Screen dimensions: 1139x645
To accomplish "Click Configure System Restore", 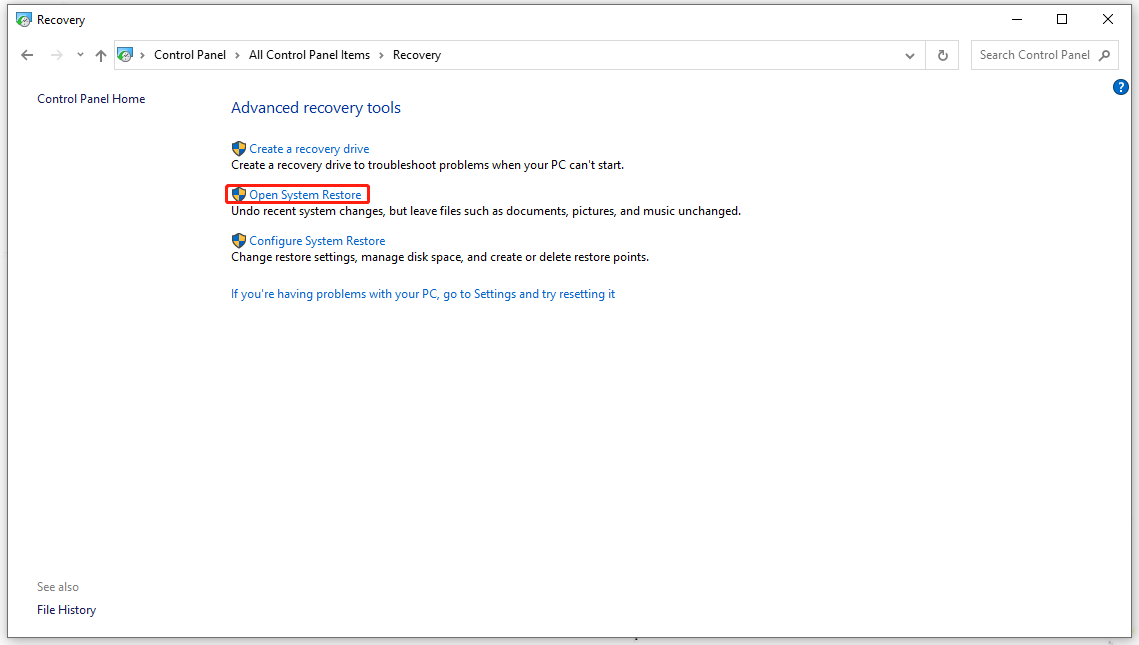I will tap(316, 240).
